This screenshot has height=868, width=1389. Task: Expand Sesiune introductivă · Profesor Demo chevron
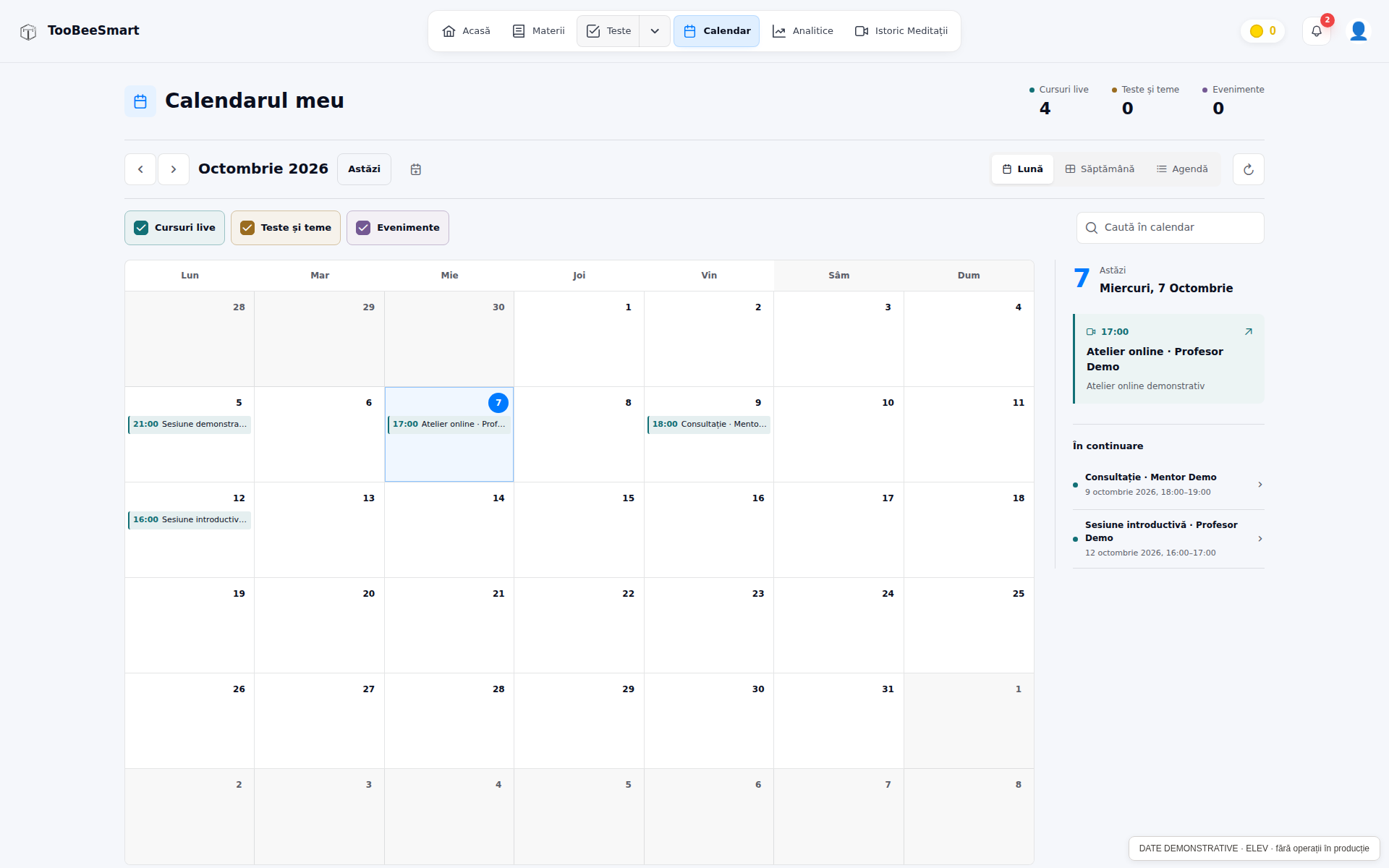(x=1260, y=539)
